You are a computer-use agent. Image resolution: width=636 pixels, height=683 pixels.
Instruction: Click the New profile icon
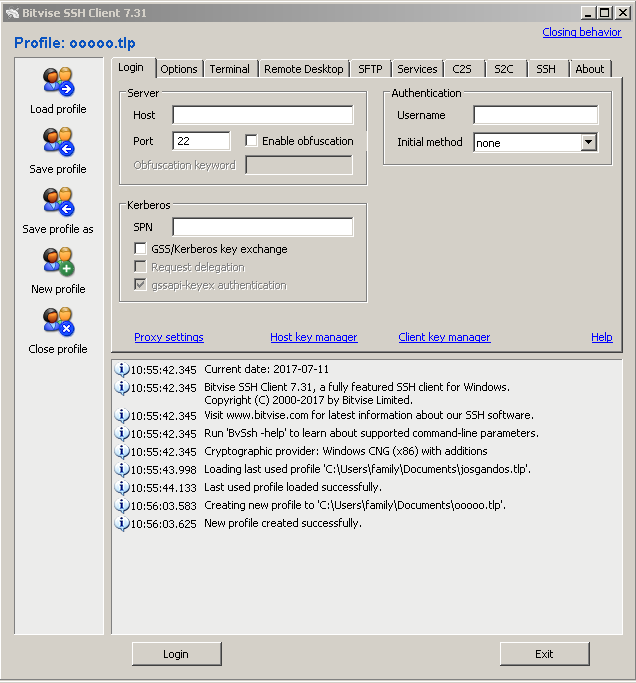pyautogui.click(x=58, y=262)
